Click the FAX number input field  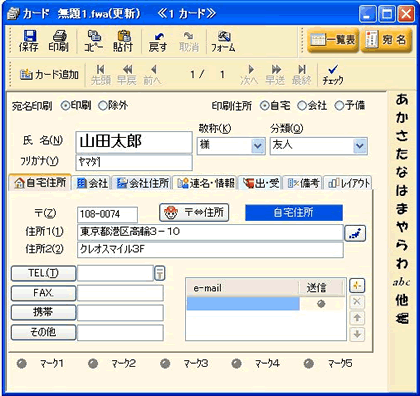click(x=120, y=293)
